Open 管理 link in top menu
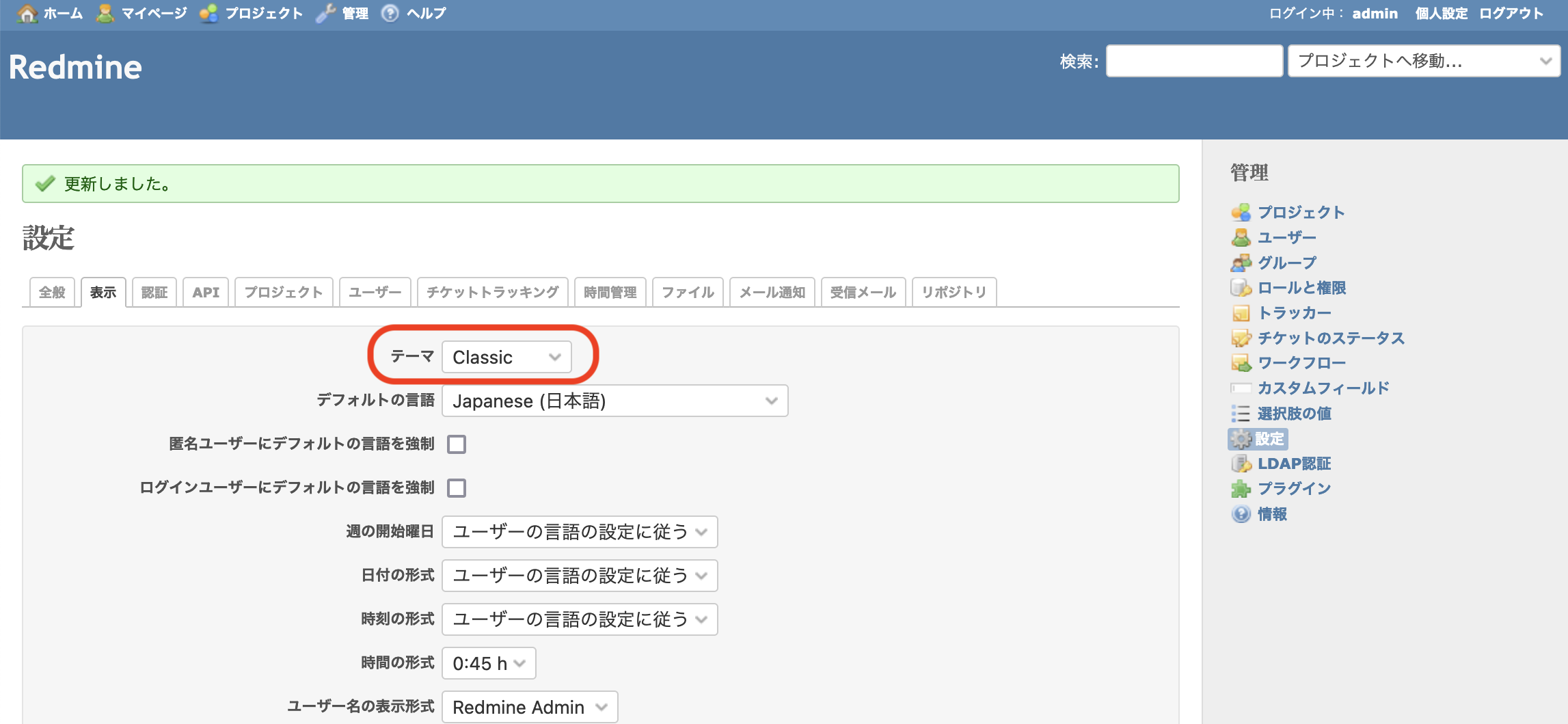Image resolution: width=1568 pixels, height=724 pixels. tap(355, 13)
